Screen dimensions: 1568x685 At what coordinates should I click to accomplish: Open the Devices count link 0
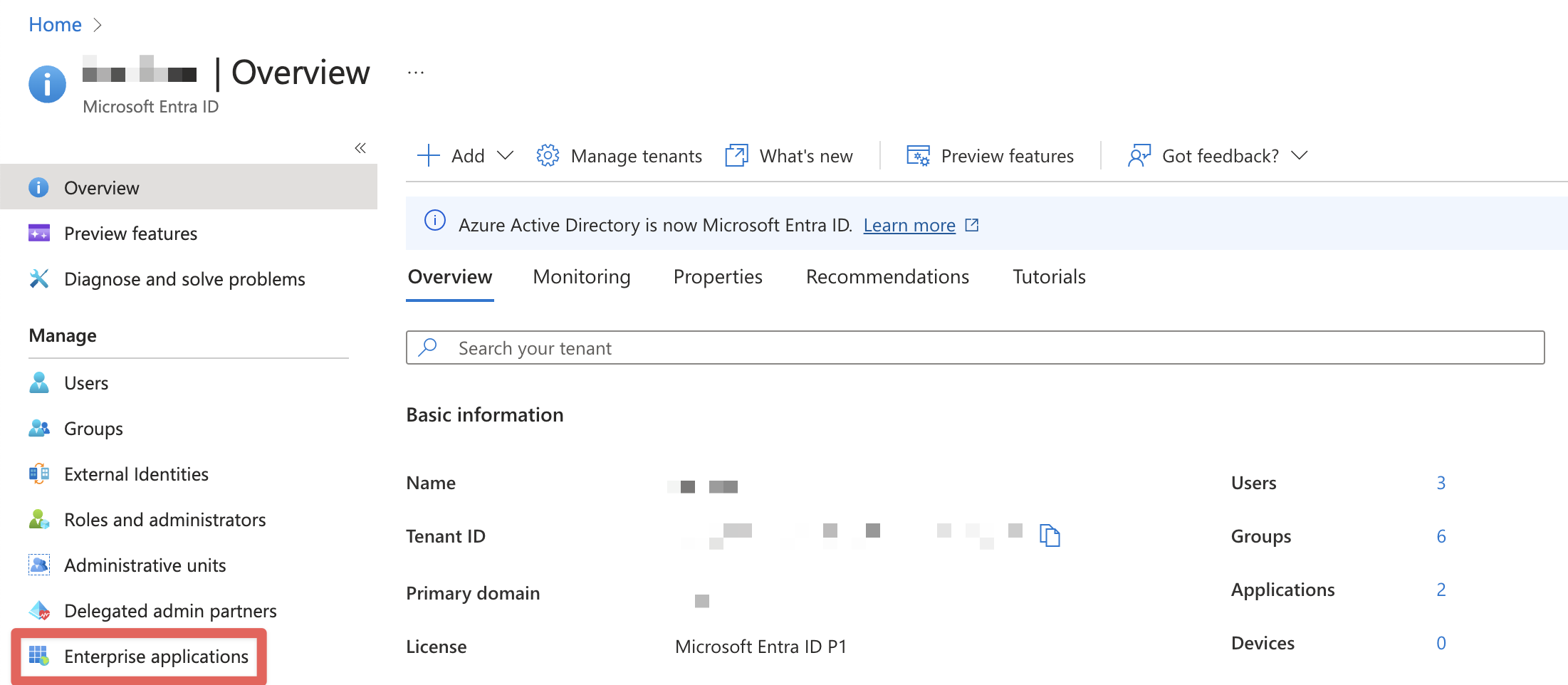(x=1441, y=643)
